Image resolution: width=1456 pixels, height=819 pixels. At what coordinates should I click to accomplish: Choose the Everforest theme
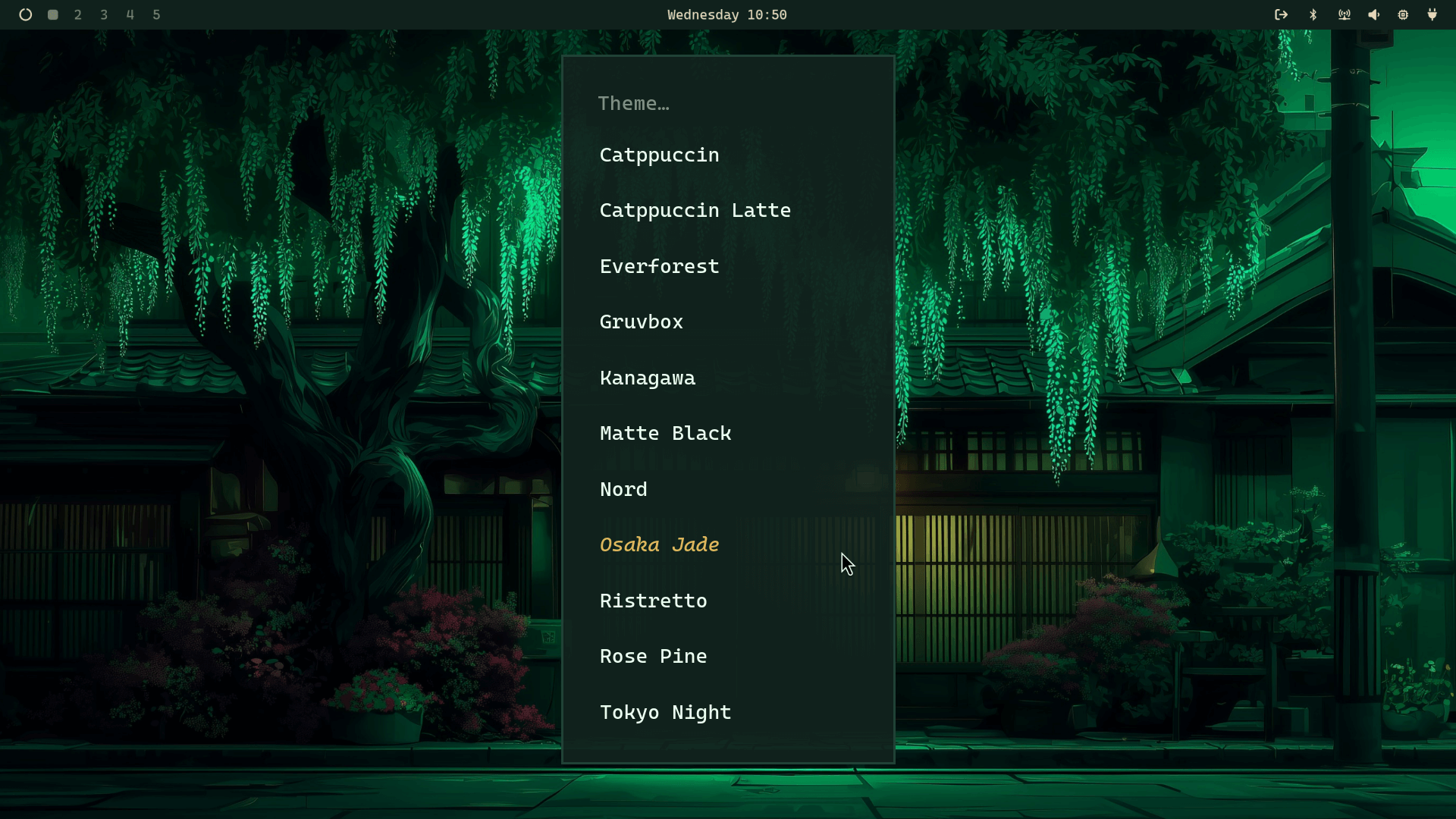[659, 266]
